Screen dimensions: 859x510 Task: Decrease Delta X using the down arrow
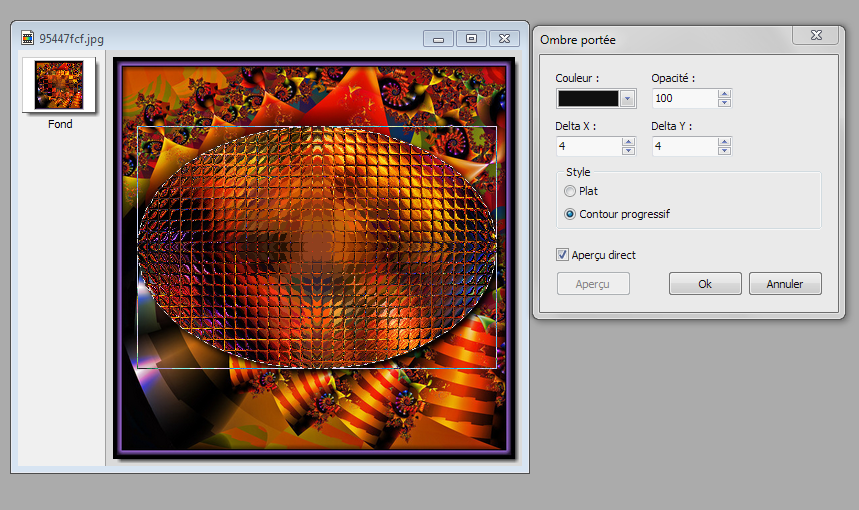628,150
